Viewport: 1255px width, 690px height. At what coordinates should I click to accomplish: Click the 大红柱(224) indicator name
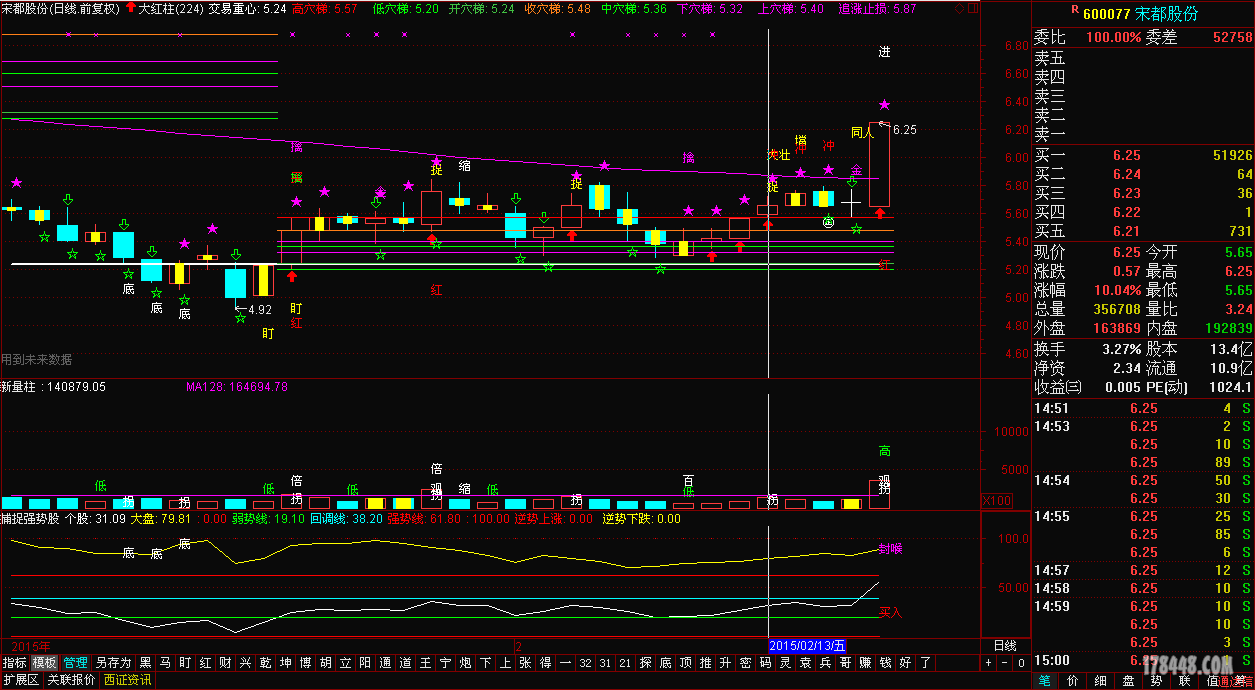tap(172, 8)
